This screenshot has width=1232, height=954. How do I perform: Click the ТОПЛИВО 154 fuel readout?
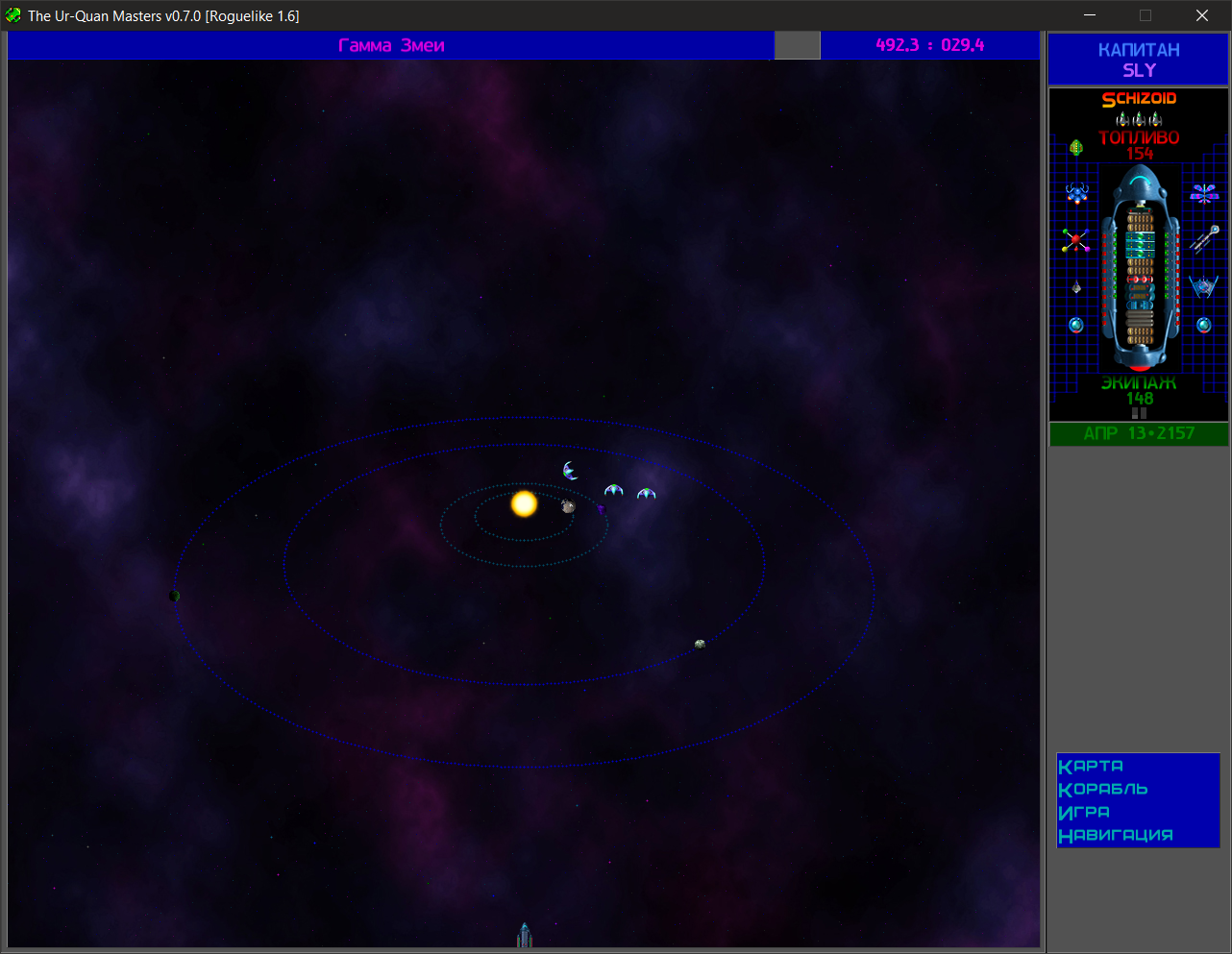tap(1139, 145)
